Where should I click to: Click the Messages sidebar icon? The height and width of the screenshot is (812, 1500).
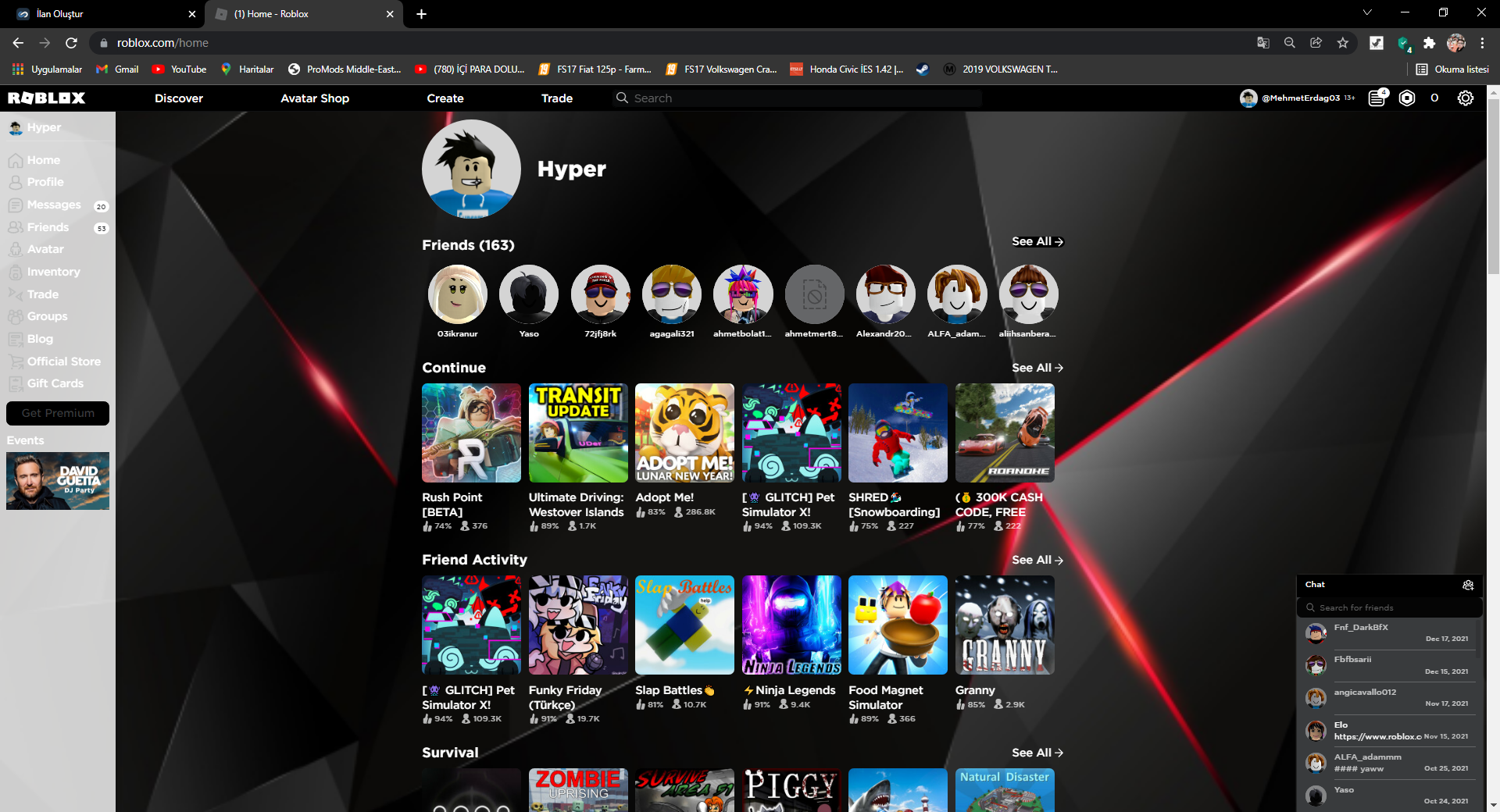[15, 205]
